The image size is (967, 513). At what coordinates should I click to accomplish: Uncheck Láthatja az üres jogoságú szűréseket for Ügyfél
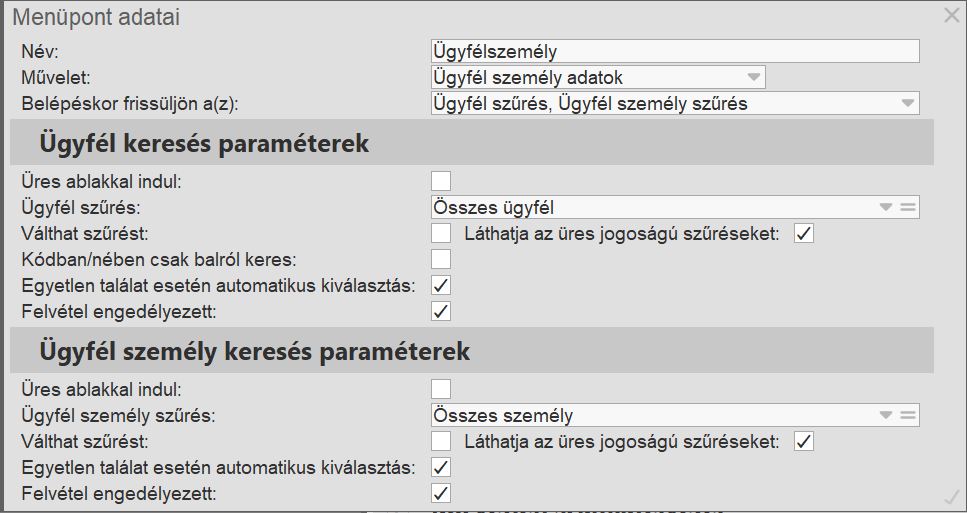(x=804, y=233)
